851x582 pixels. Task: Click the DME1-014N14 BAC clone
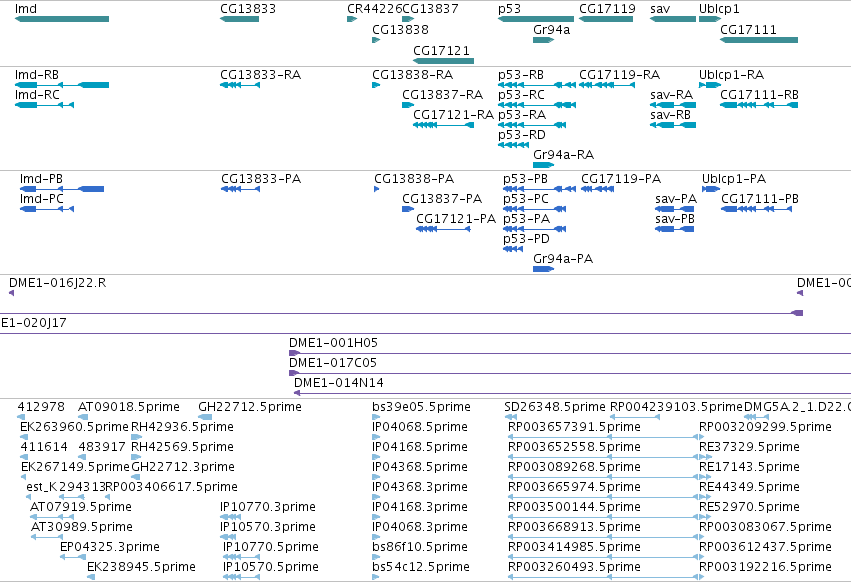[573, 394]
